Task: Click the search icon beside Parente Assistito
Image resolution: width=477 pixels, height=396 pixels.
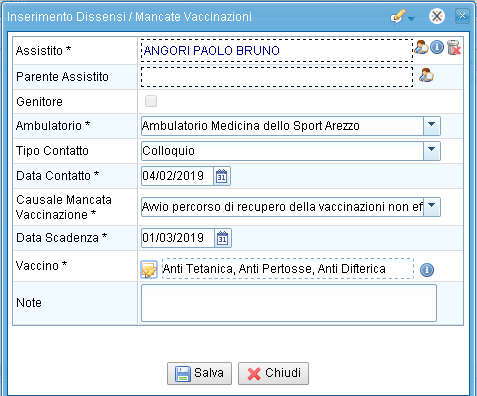Action: (426, 75)
